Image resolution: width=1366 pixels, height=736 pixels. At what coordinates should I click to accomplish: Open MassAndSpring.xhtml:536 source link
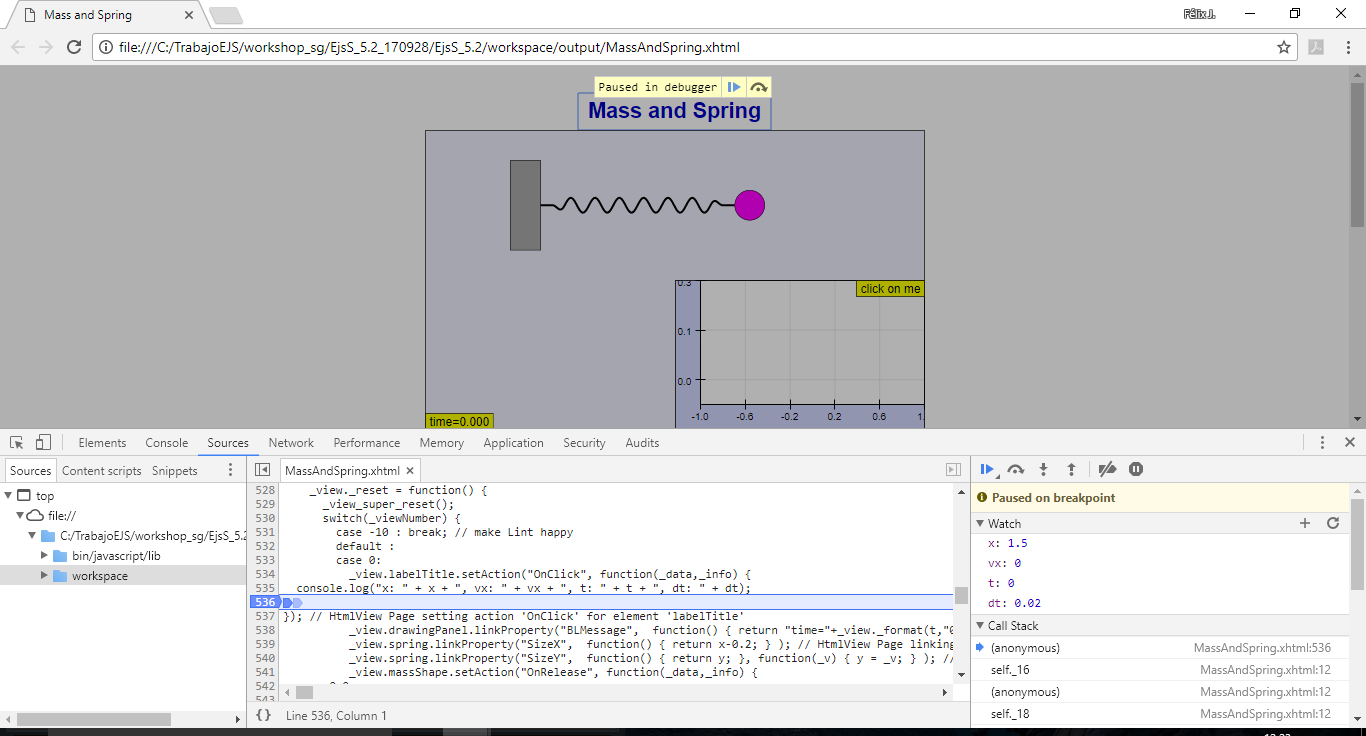(x=1262, y=648)
